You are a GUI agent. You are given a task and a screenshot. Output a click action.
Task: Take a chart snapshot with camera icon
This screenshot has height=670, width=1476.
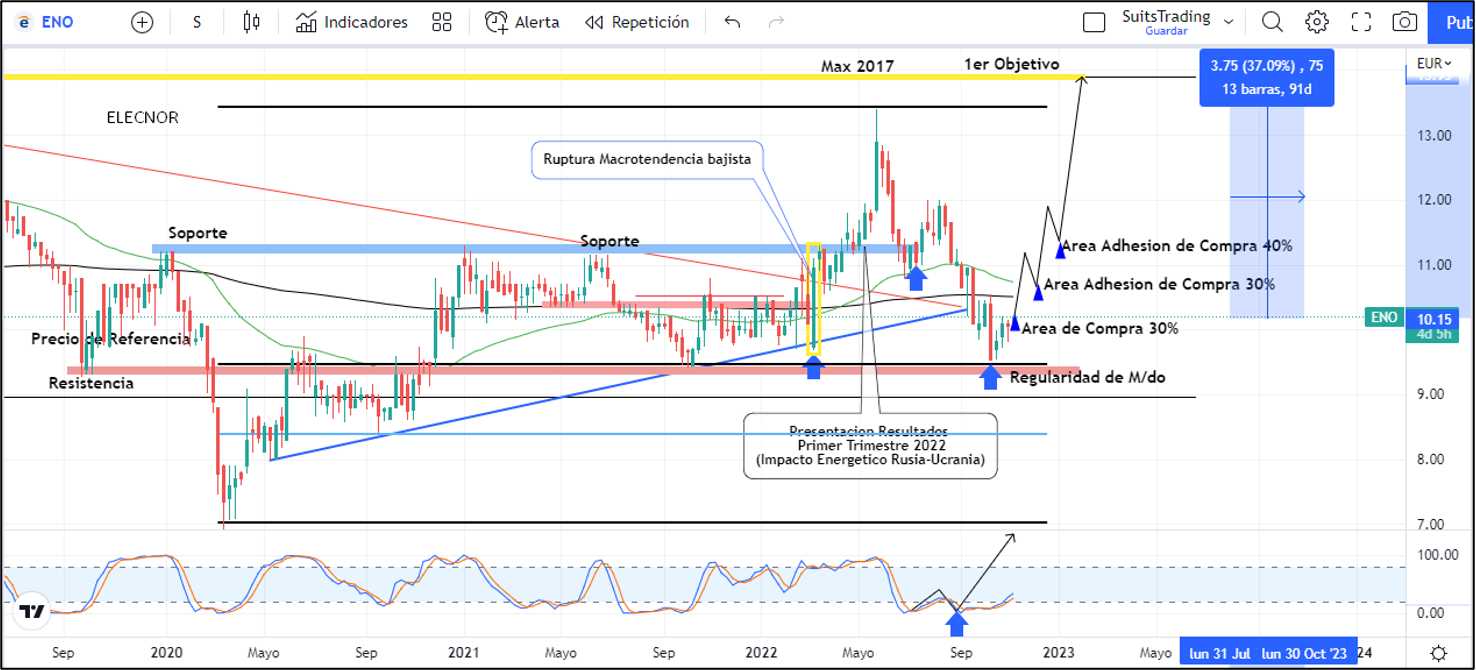click(x=1405, y=22)
